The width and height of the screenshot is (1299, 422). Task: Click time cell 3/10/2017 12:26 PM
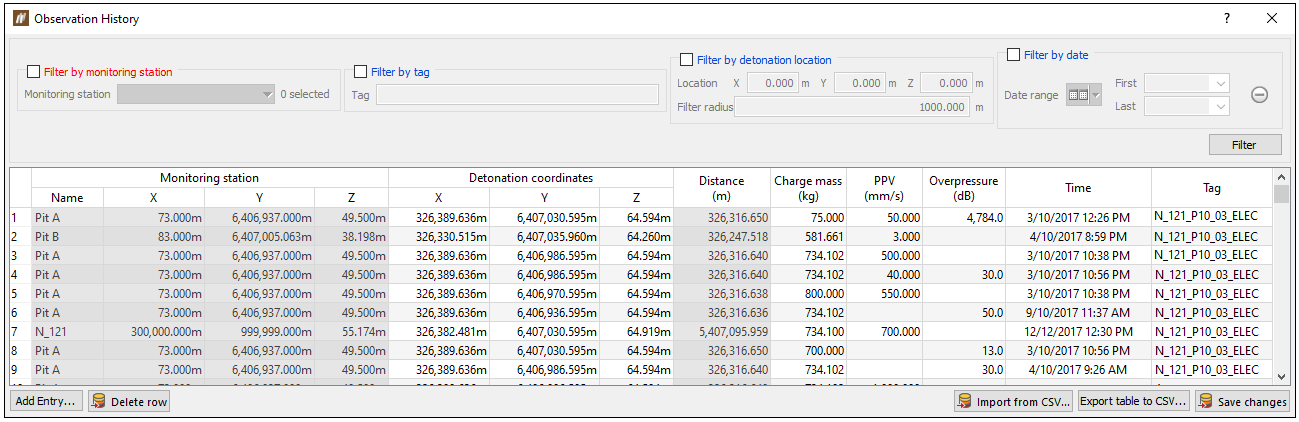1078,217
